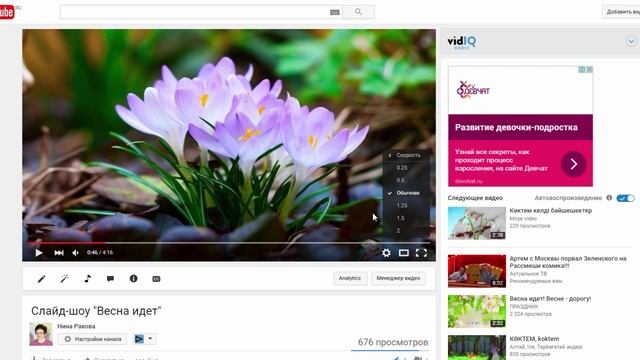The image size is (640, 360).
Task: Click the Девчат logo in the ad
Action: [x=473, y=90]
